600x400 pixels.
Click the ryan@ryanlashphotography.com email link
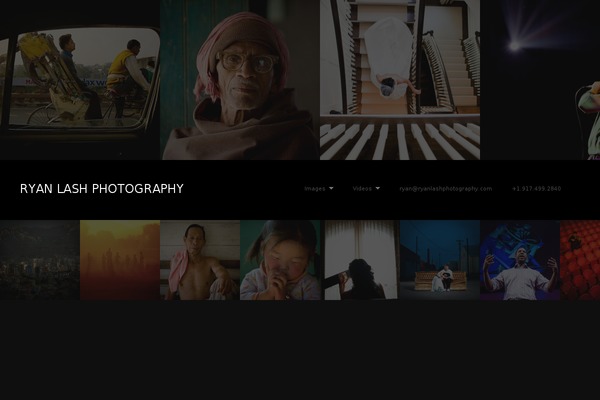[x=446, y=188]
